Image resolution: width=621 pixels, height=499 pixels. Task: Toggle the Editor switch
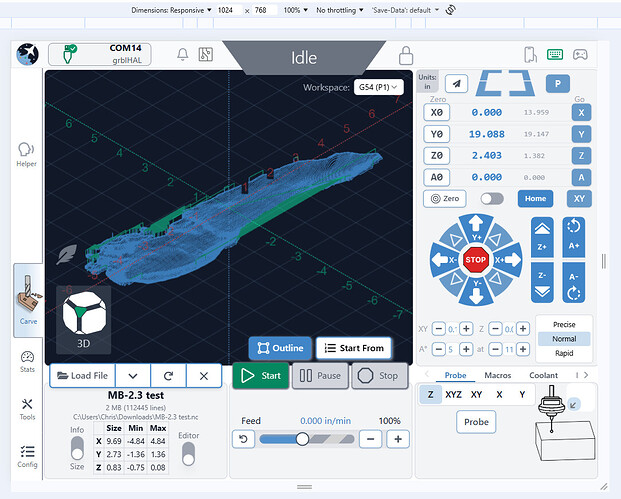187,452
